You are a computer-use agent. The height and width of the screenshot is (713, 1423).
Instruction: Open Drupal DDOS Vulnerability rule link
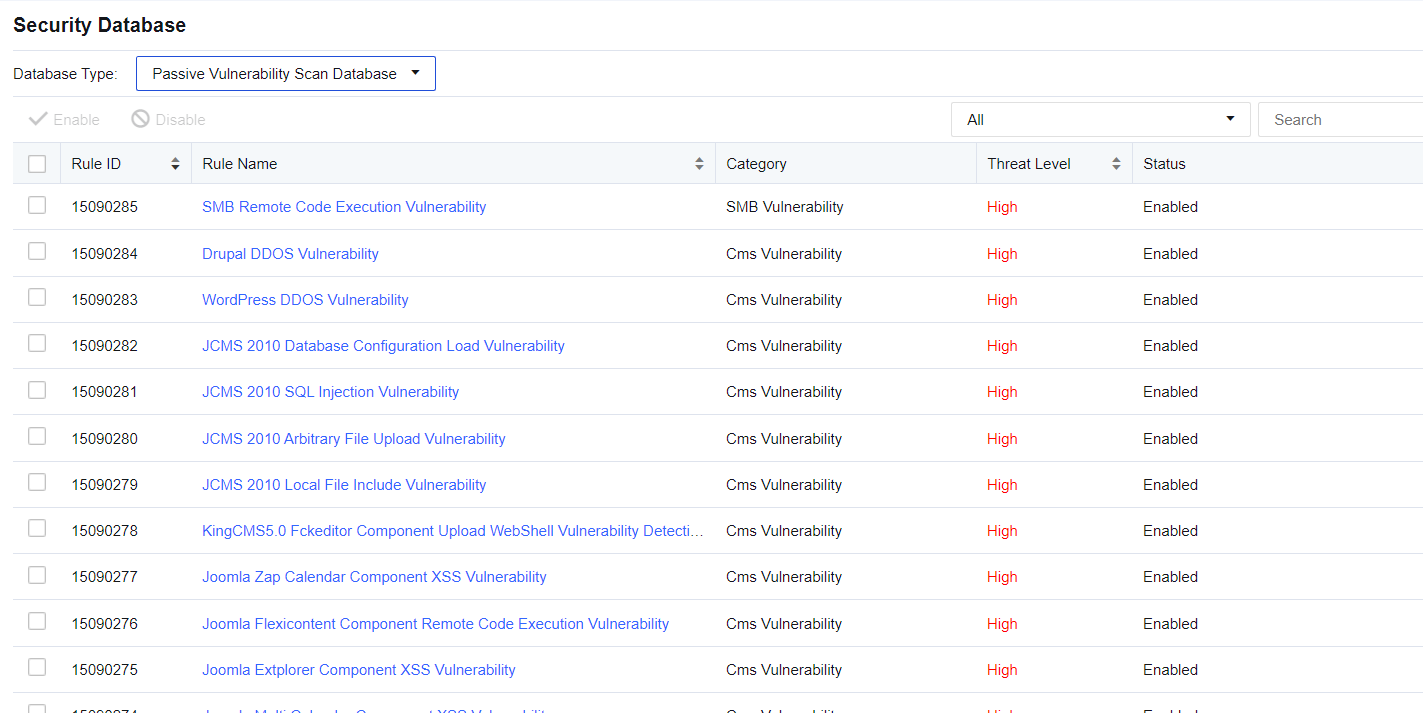tap(290, 254)
